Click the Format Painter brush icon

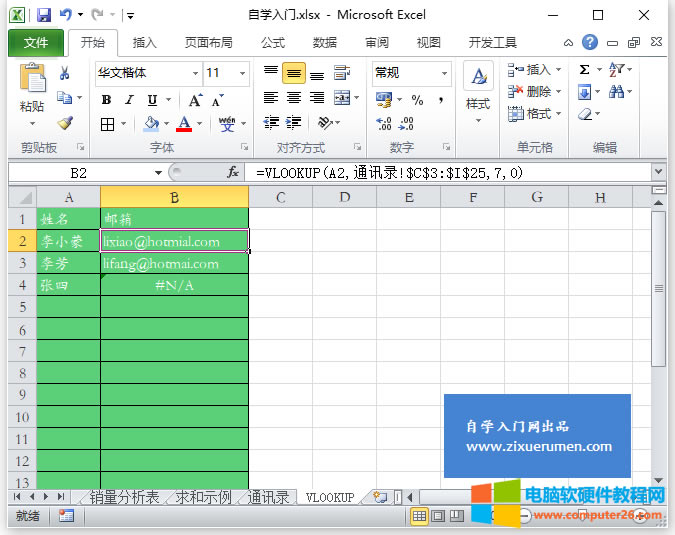65,123
